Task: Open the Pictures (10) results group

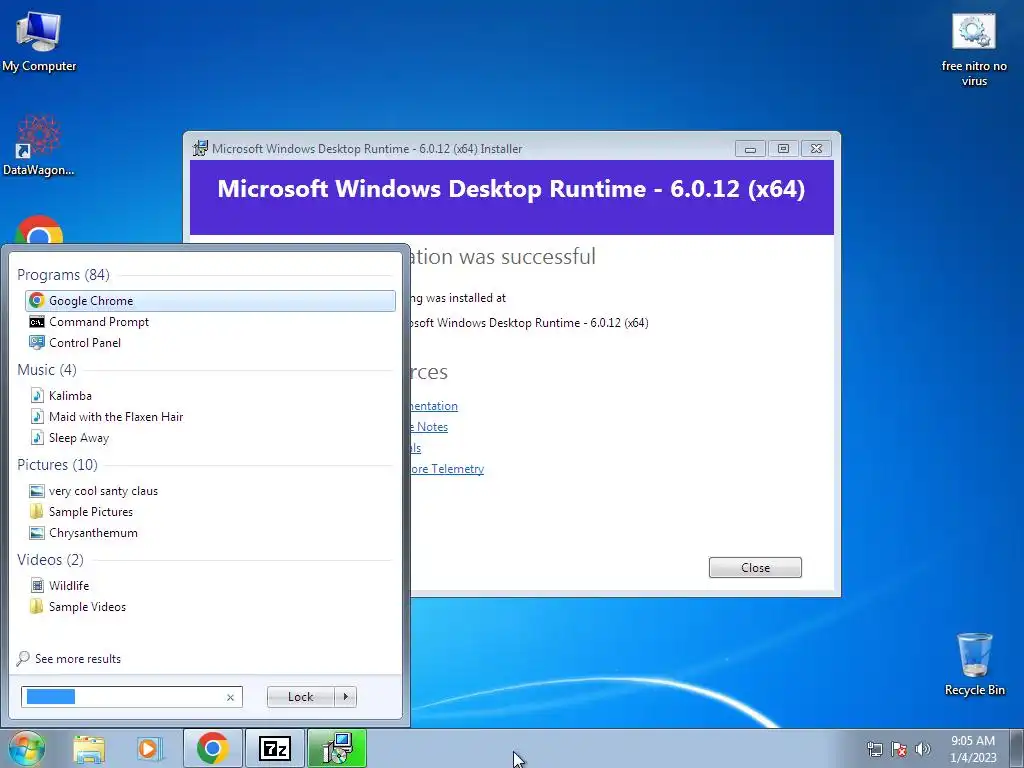Action: (x=57, y=465)
